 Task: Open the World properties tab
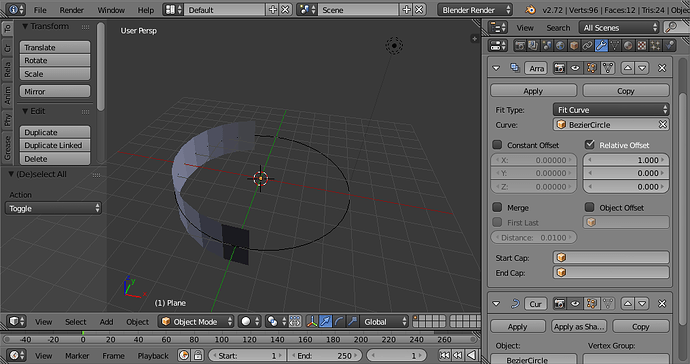pos(560,45)
